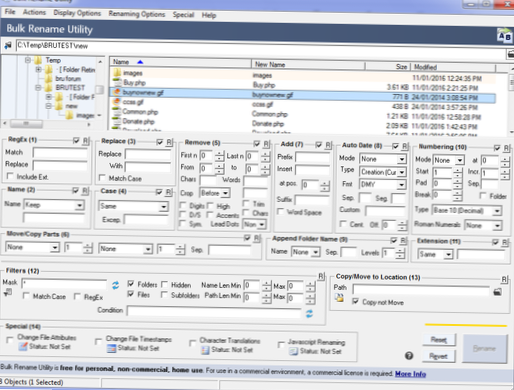514x390 pixels.
Task: Click the icon below Path label in Copy/Move
Action: click(339, 298)
